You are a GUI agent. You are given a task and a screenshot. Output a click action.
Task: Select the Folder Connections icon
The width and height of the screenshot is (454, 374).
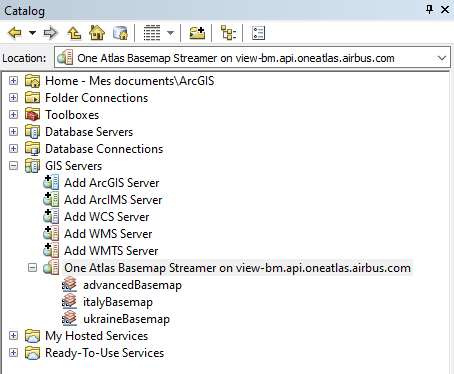[x=33, y=98]
